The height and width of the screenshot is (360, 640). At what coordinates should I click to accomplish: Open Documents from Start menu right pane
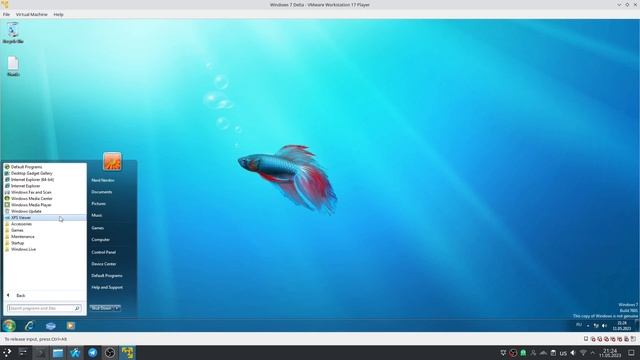[102, 192]
